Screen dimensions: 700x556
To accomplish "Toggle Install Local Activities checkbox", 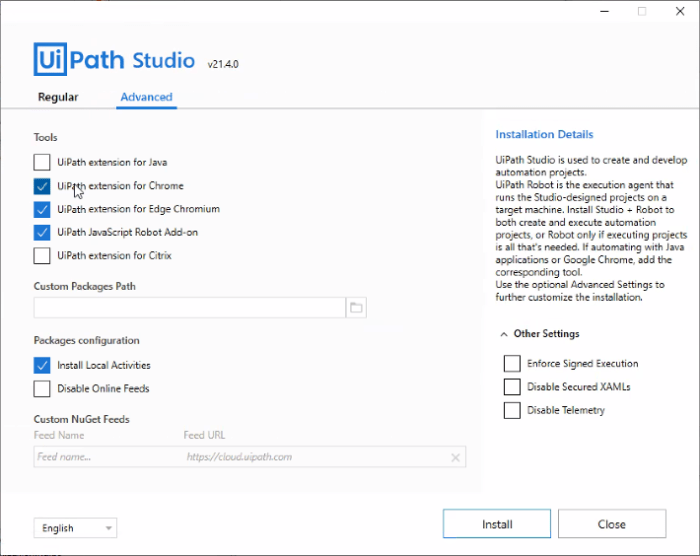I will (x=42, y=365).
